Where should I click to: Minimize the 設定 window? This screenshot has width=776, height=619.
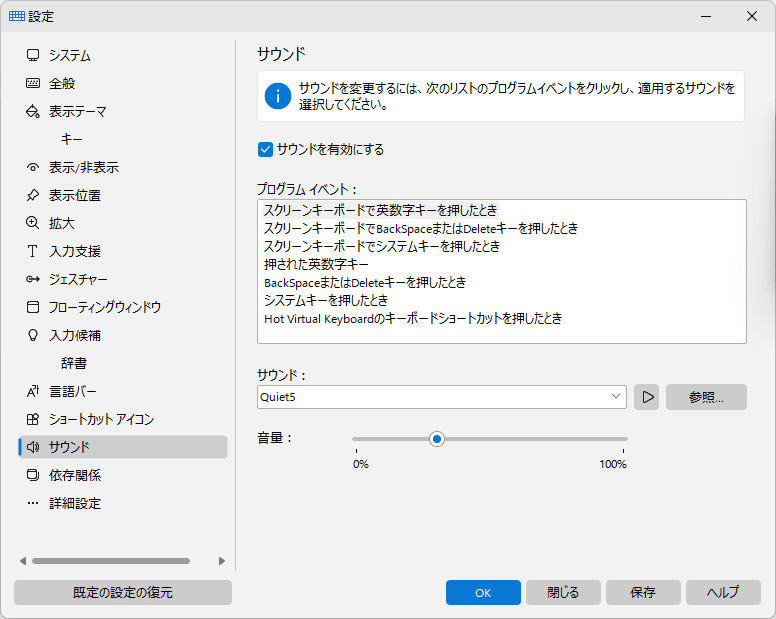pyautogui.click(x=706, y=16)
